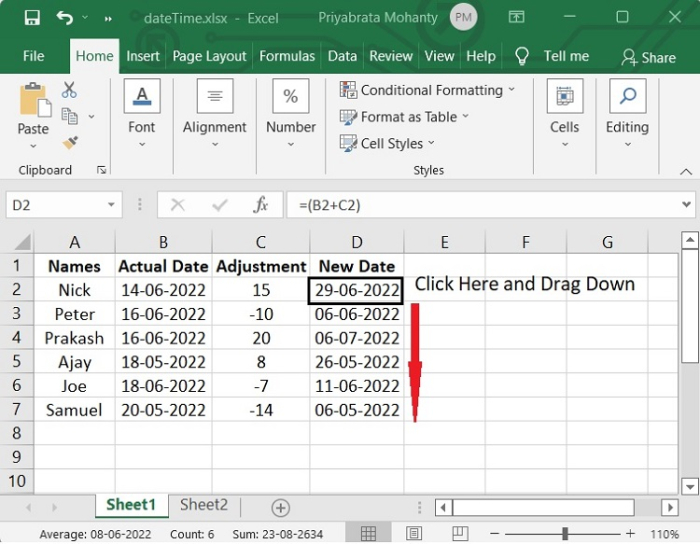700x544 pixels.
Task: Click the Undo arrow icon
Action: click(65, 18)
